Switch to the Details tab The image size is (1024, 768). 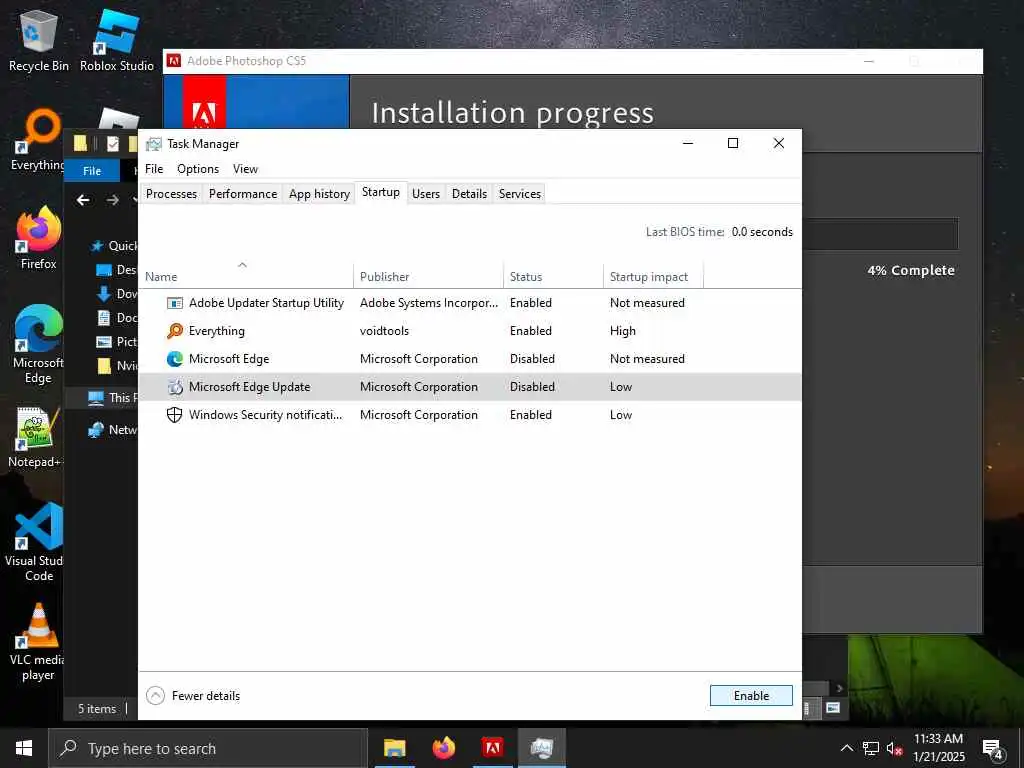tap(470, 194)
